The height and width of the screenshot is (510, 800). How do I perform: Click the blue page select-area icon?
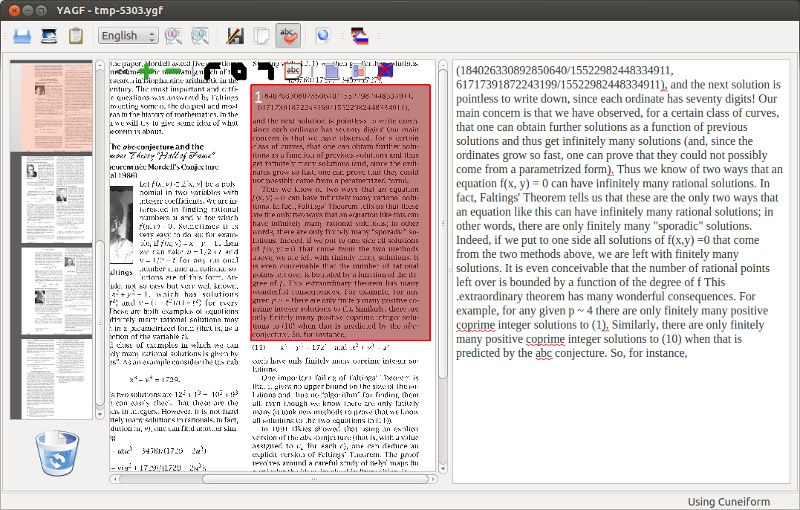(x=332, y=71)
